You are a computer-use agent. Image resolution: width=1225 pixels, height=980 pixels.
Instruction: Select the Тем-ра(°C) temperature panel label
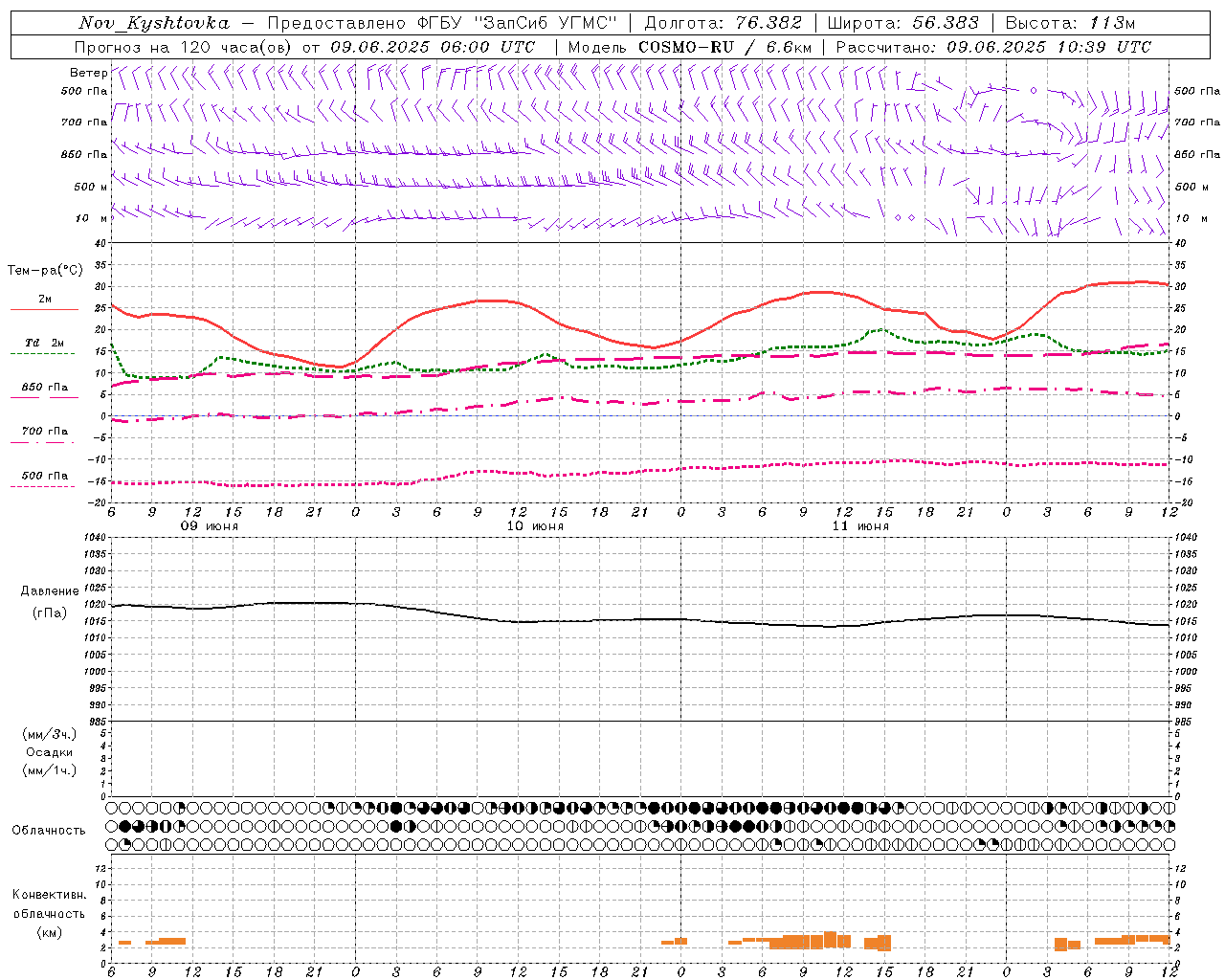pyautogui.click(x=45, y=271)
